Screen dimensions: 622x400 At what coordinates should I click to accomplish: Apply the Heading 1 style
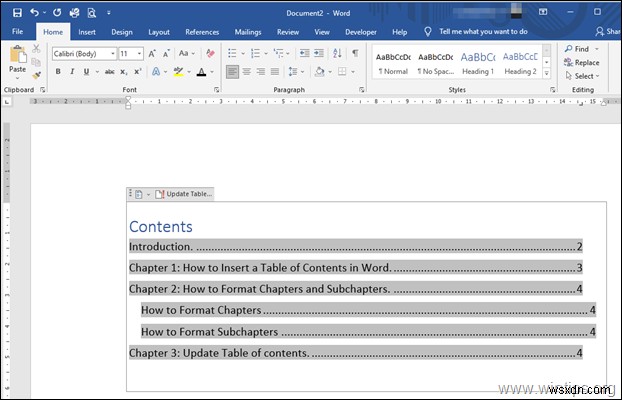point(478,63)
